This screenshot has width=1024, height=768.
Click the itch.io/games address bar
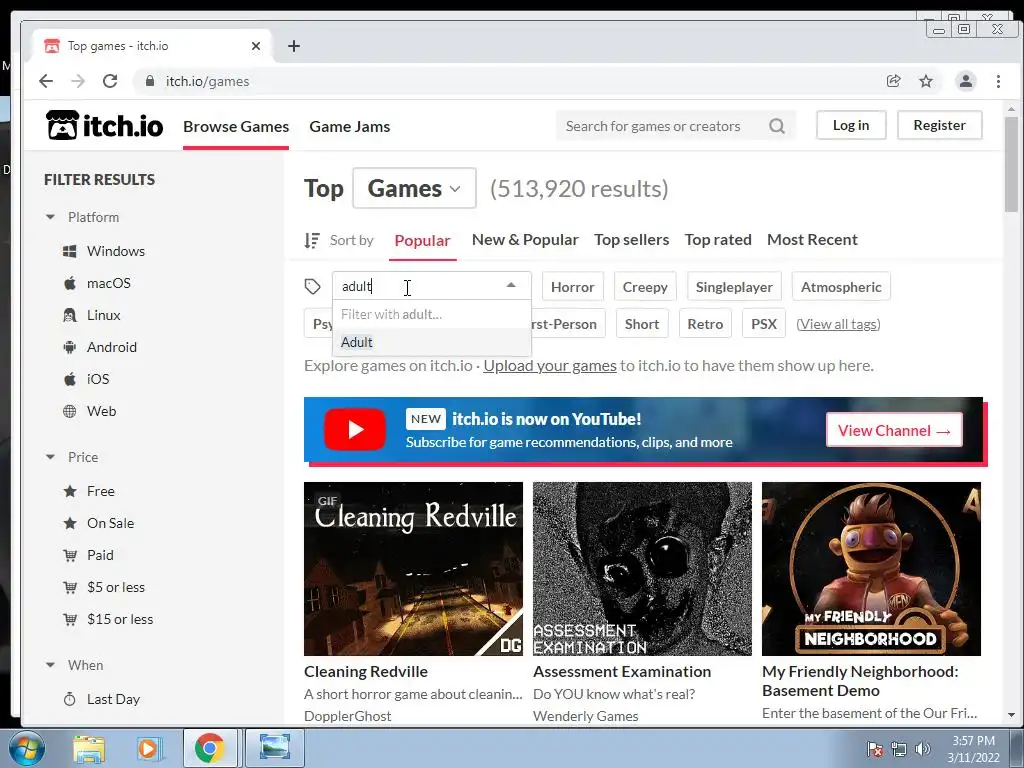509,81
